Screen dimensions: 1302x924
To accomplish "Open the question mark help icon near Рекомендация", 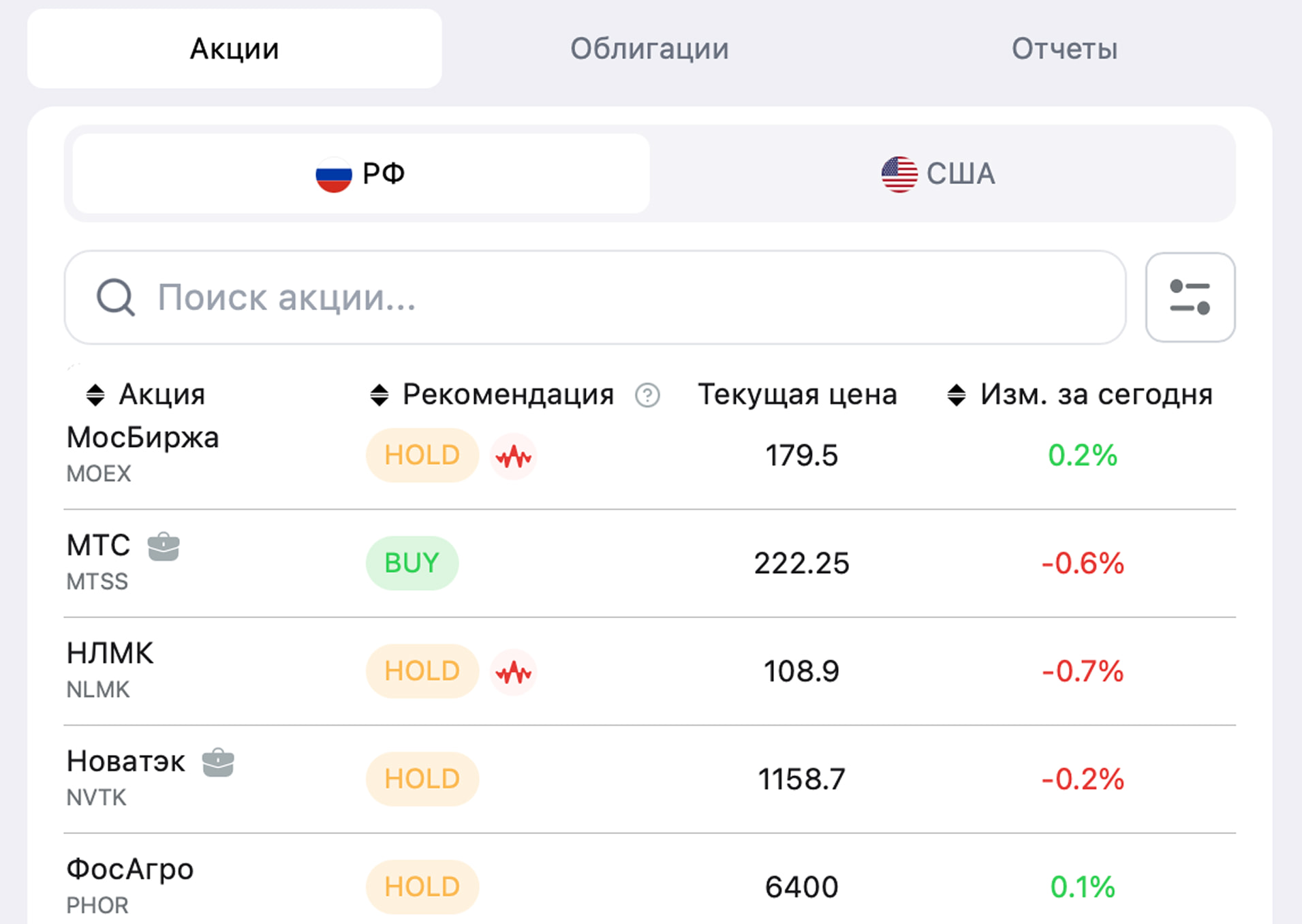I will pos(648,395).
